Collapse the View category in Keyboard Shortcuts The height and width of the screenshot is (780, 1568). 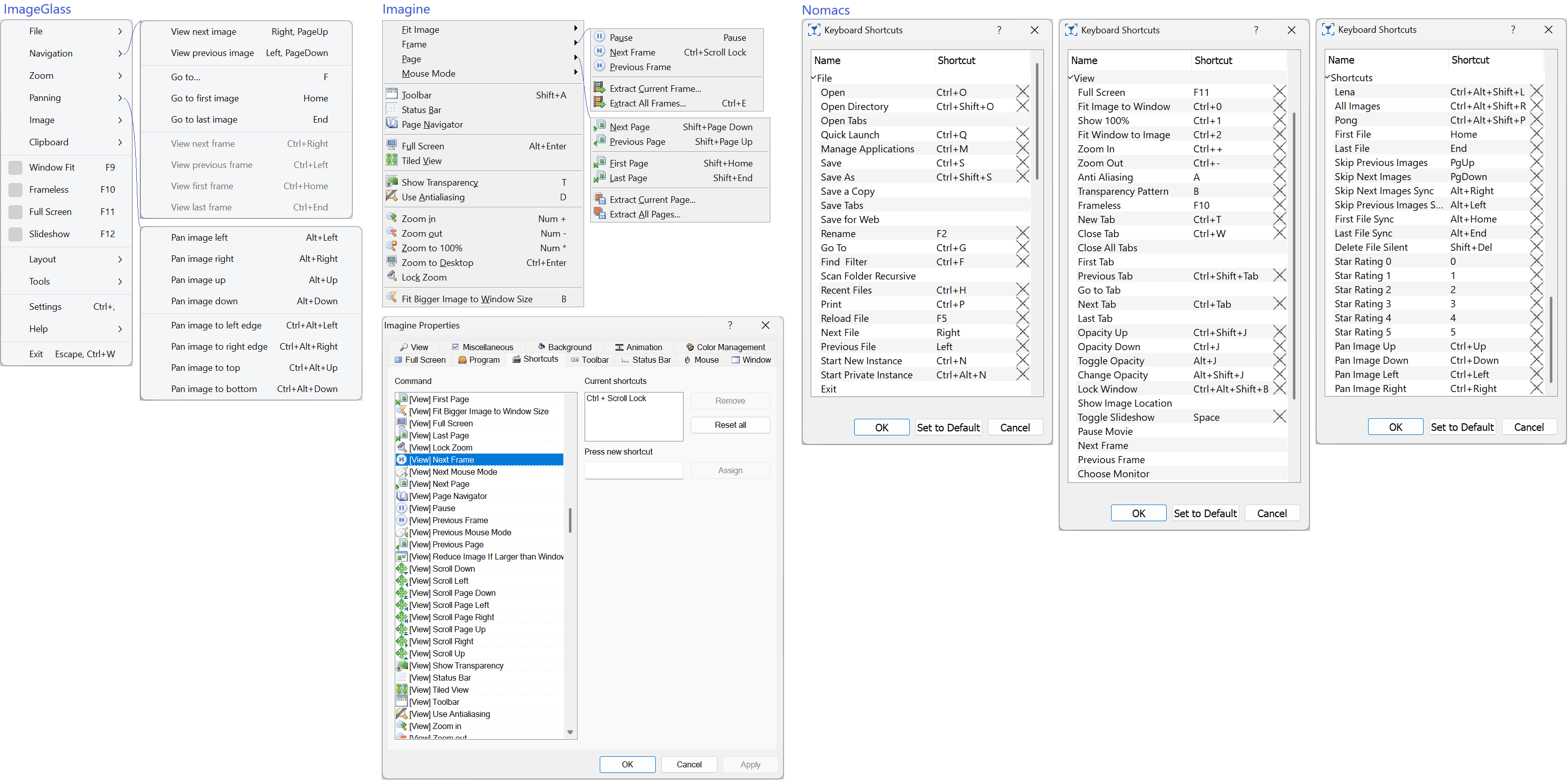point(1071,78)
